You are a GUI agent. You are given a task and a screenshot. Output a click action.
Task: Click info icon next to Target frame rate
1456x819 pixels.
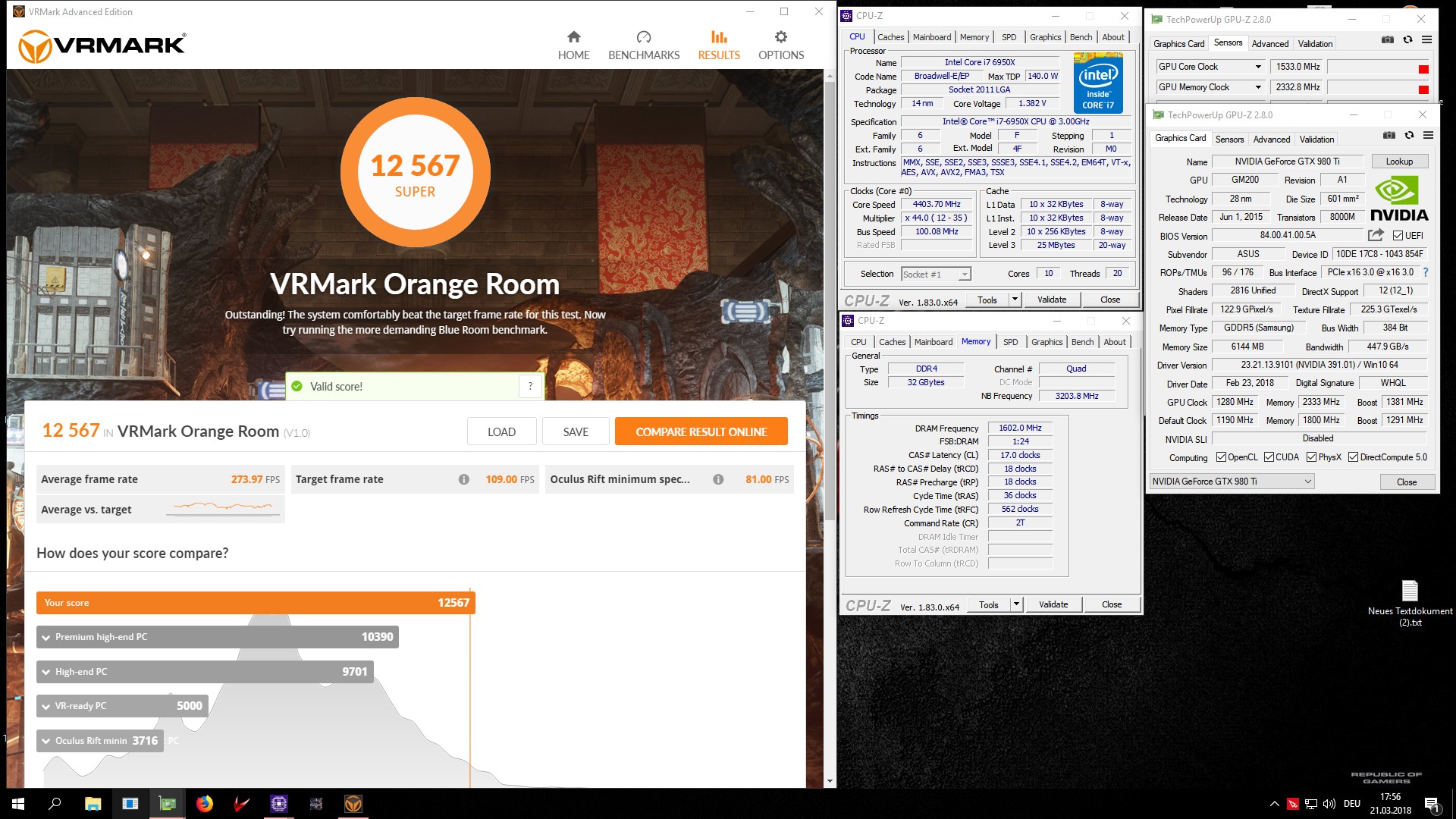click(464, 479)
